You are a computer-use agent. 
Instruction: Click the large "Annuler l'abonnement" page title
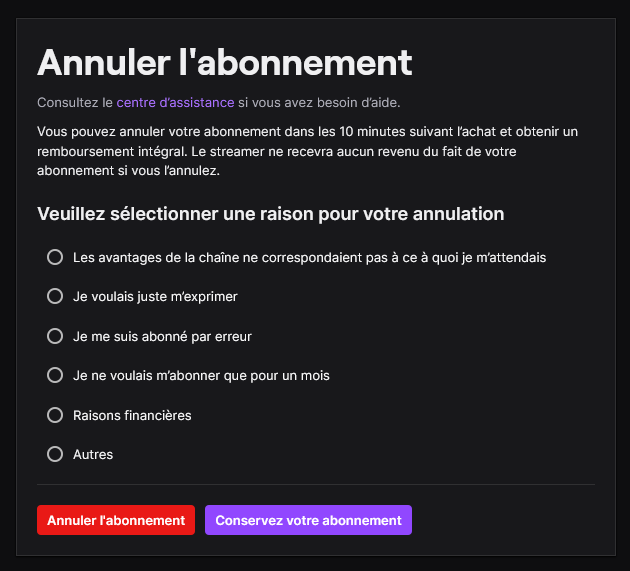tap(224, 62)
